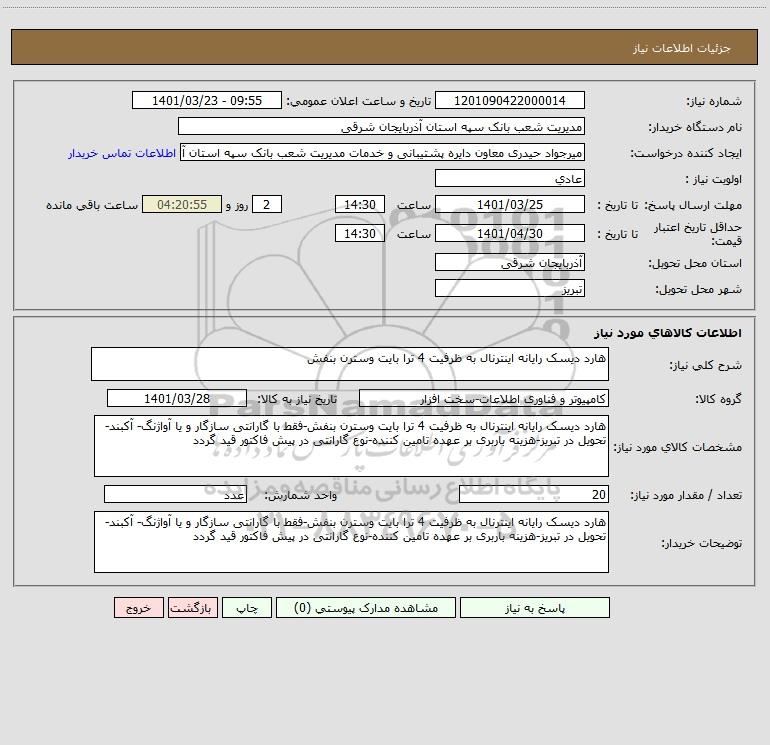Image resolution: width=770 pixels, height=745 pixels.
Task: Click the بازگشت back button
Action: [x=192, y=607]
